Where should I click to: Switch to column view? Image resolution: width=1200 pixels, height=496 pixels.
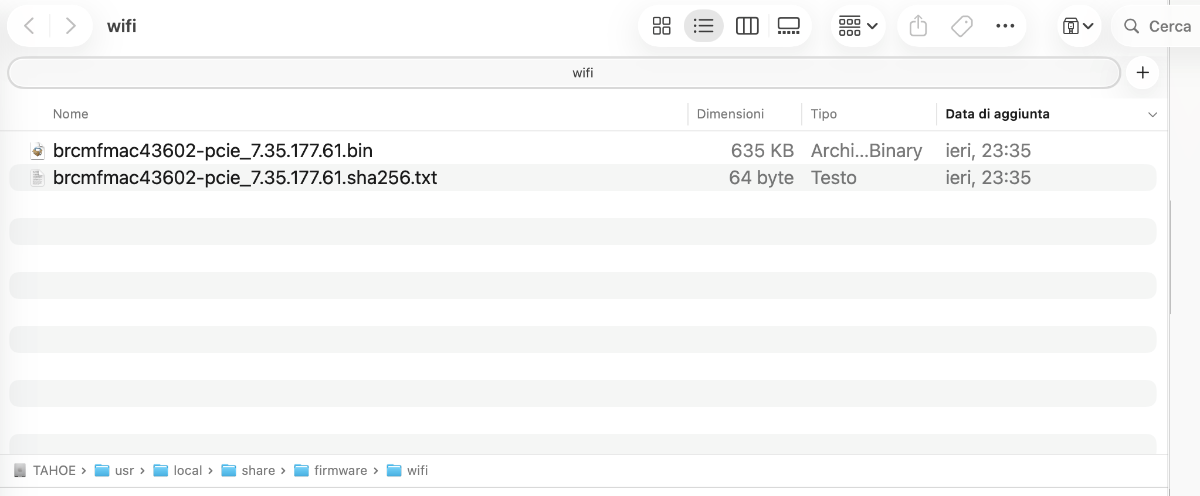pyautogui.click(x=747, y=27)
